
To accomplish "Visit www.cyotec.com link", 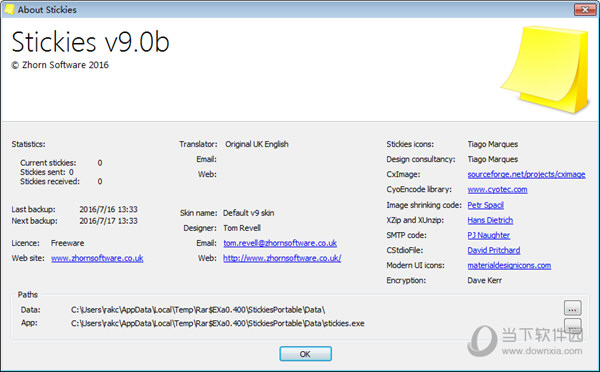I will [x=497, y=189].
